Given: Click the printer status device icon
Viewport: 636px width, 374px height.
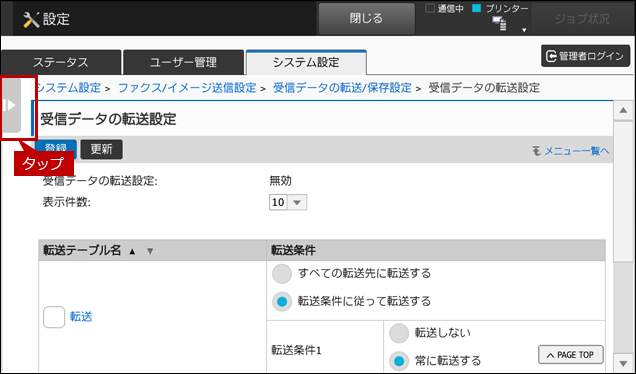Looking at the screenshot, I should (x=499, y=24).
